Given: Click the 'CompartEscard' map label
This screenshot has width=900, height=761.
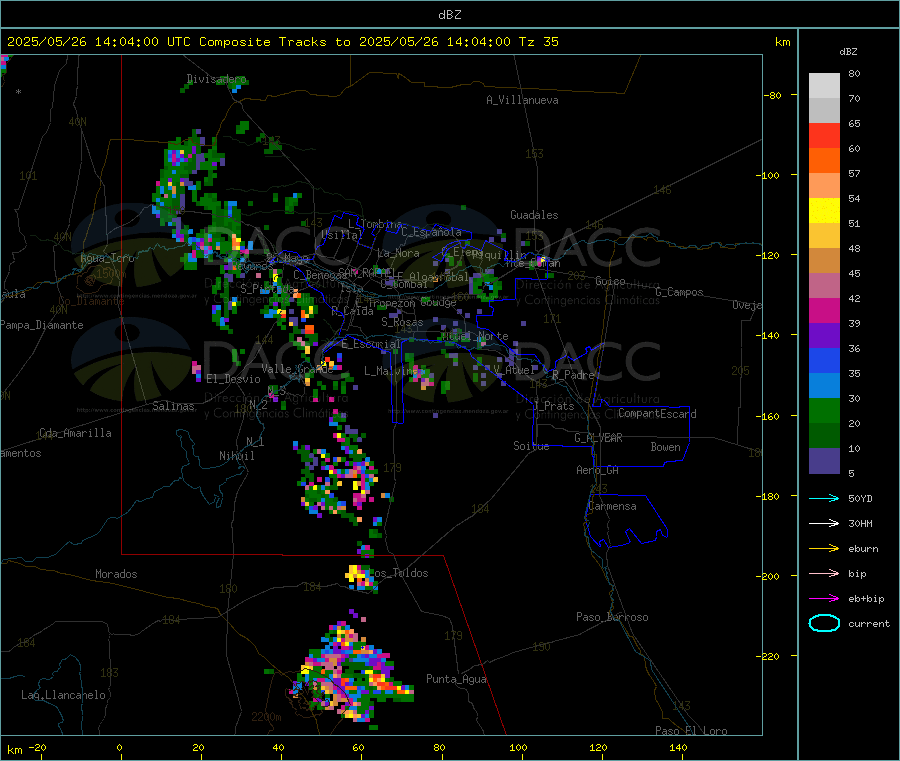Looking at the screenshot, I should (x=657, y=413).
